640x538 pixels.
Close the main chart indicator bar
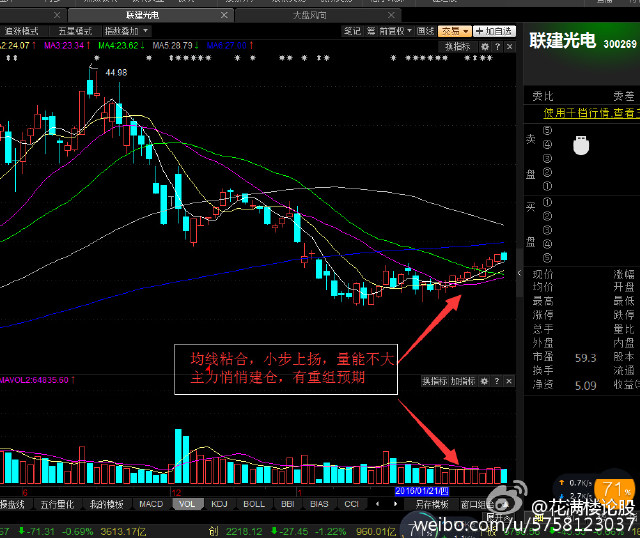pos(508,46)
